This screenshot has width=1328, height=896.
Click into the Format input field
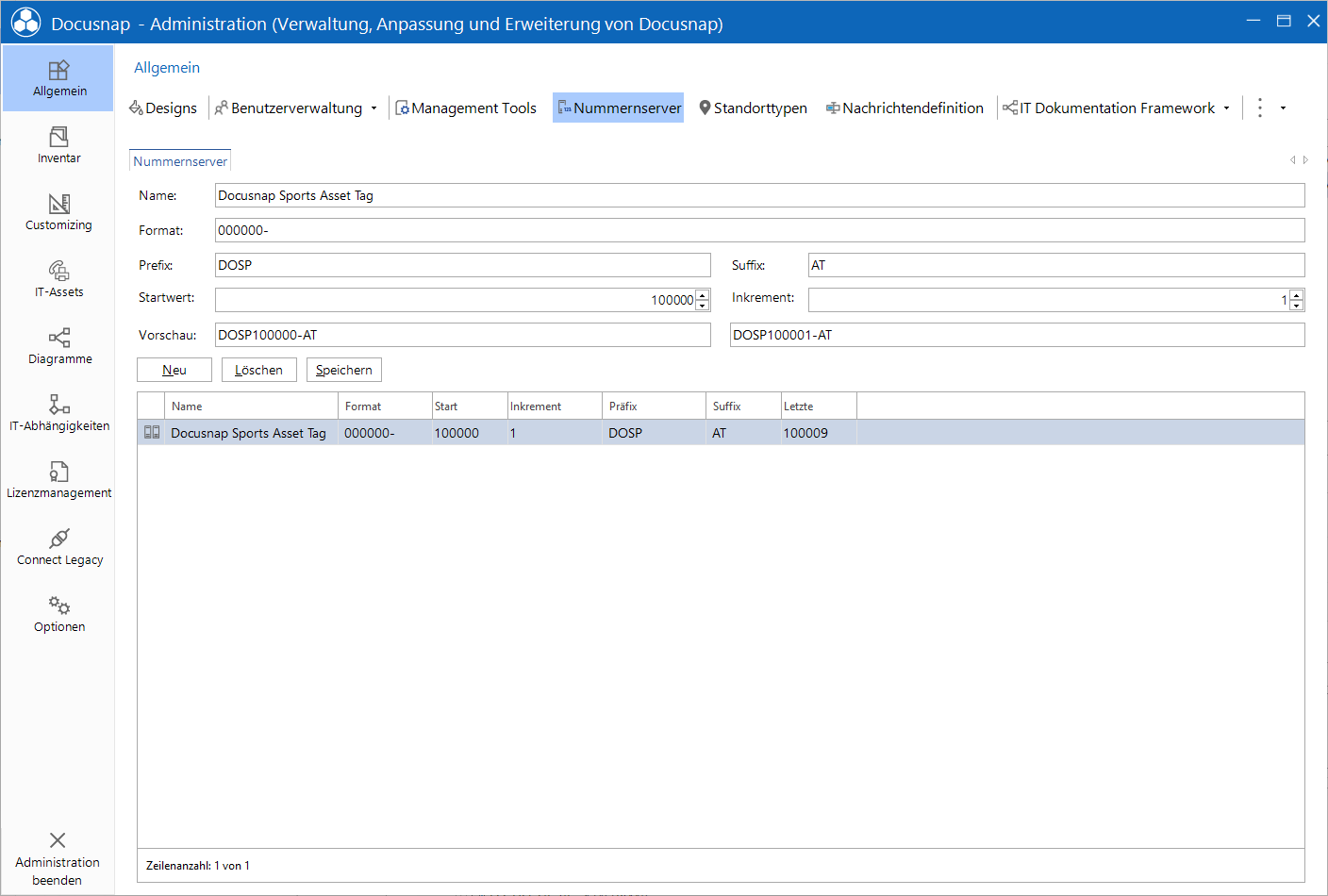coord(759,230)
